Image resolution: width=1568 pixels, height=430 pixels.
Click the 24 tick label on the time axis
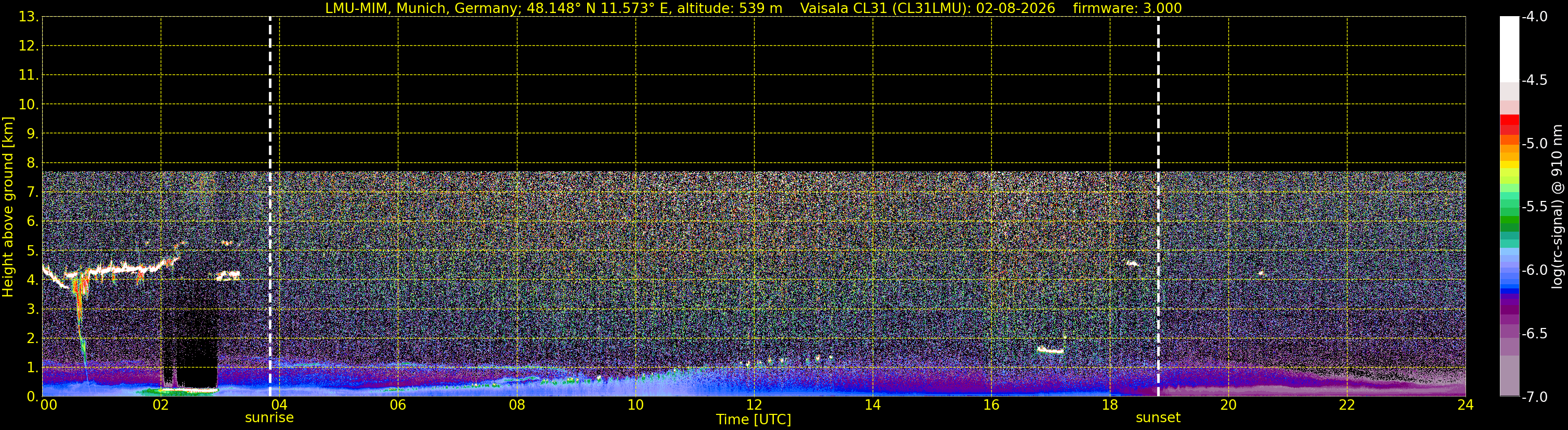[x=1465, y=405]
